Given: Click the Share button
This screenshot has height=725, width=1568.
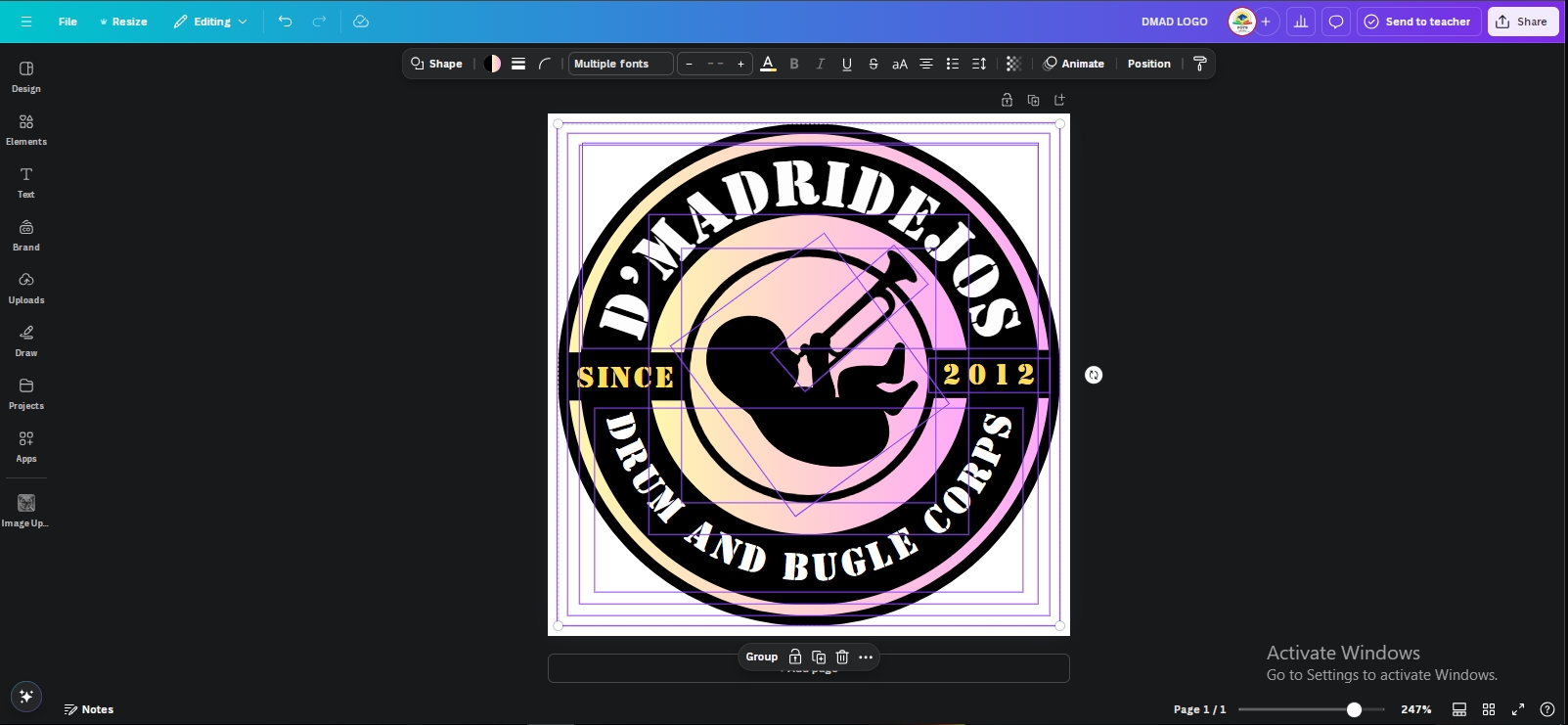Looking at the screenshot, I should (x=1523, y=22).
